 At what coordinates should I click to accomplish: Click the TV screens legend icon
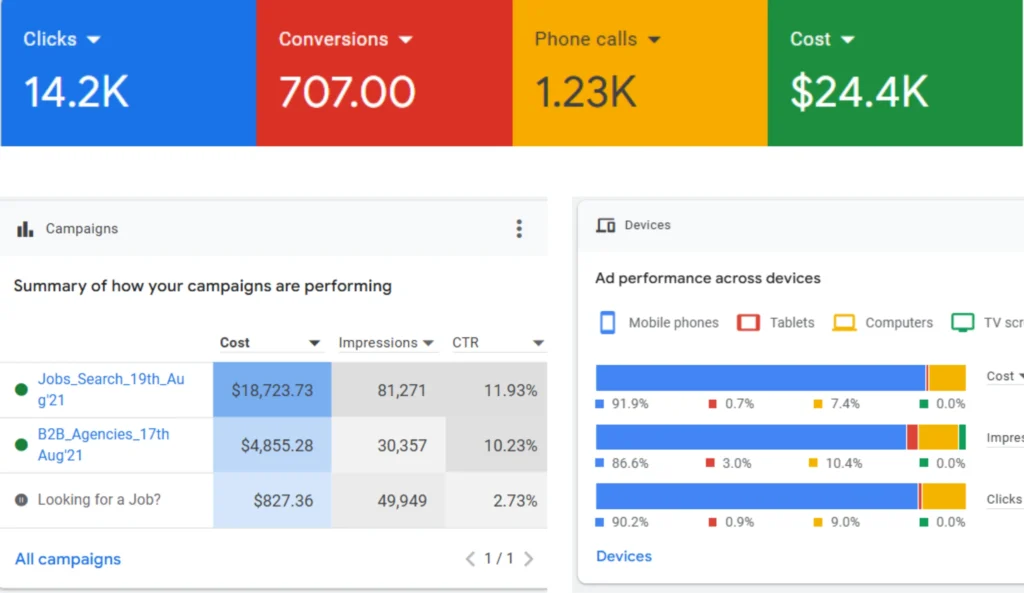coord(963,322)
